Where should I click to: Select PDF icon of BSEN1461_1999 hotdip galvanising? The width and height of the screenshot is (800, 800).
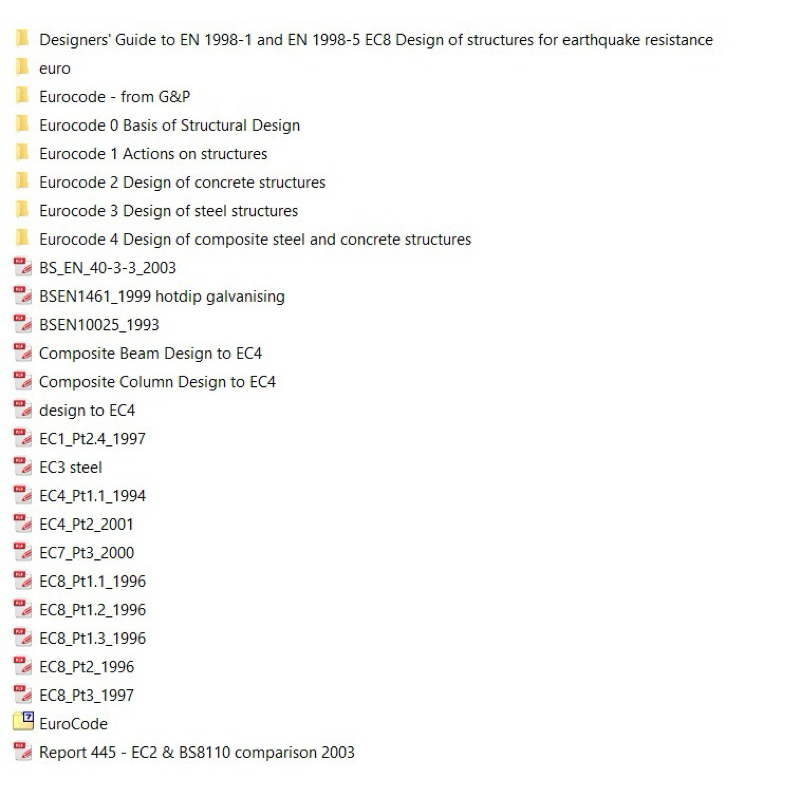pyautogui.click(x=23, y=295)
